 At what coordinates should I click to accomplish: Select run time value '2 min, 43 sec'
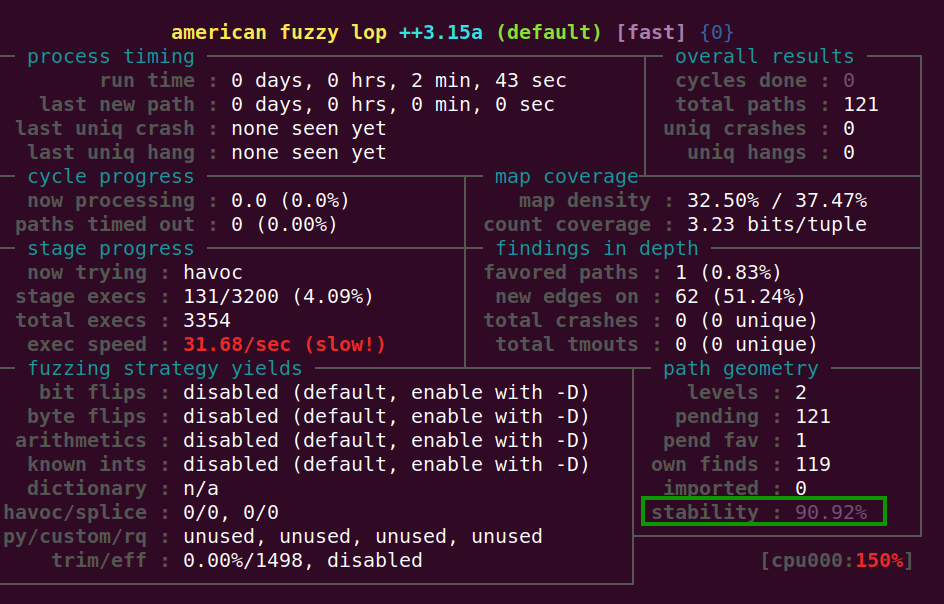click(x=489, y=81)
